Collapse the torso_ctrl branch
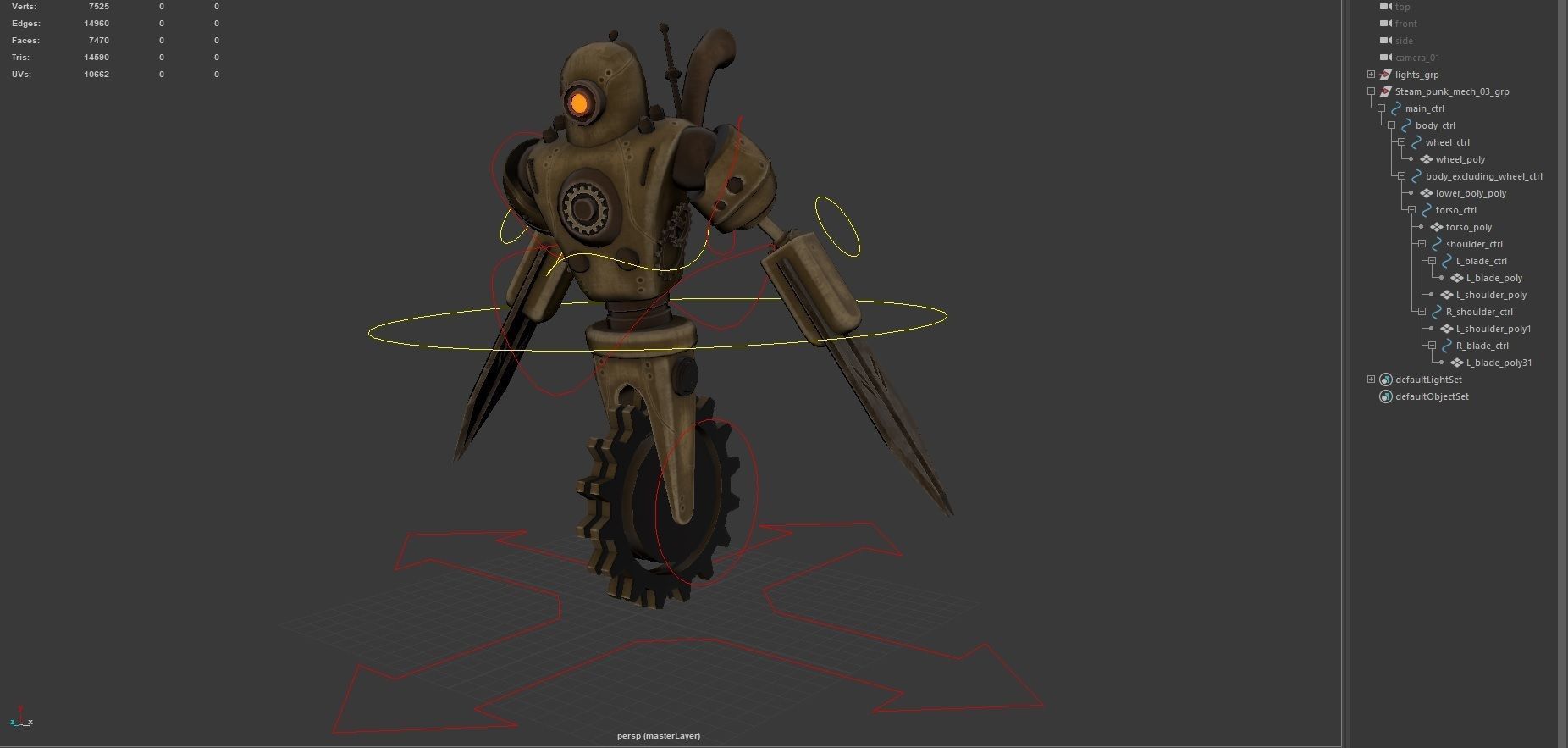Viewport: 1568px width, 748px height. point(1411,210)
